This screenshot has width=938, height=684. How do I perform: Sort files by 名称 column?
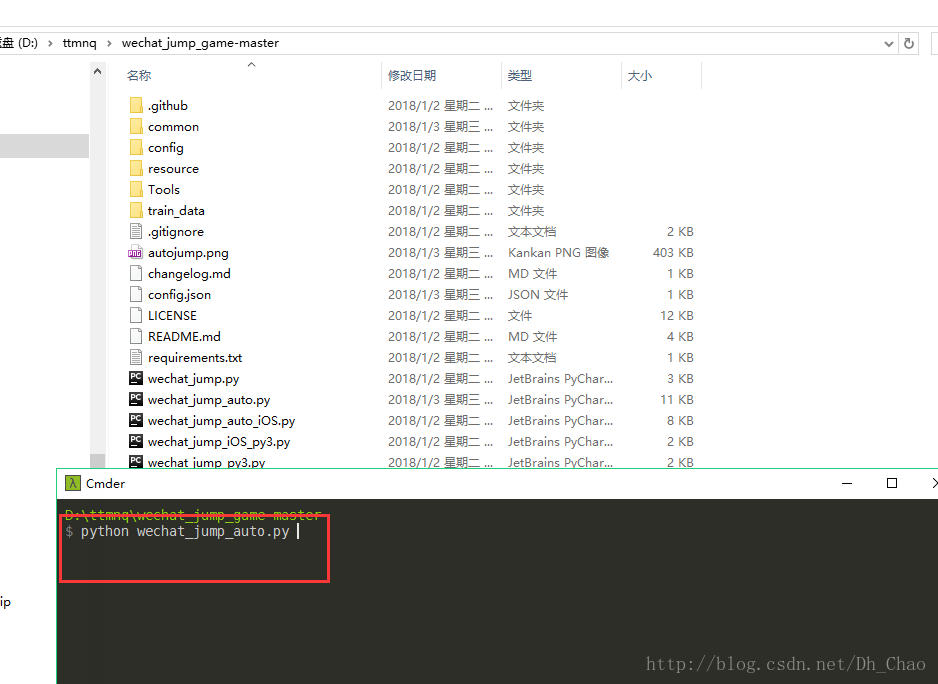(139, 75)
